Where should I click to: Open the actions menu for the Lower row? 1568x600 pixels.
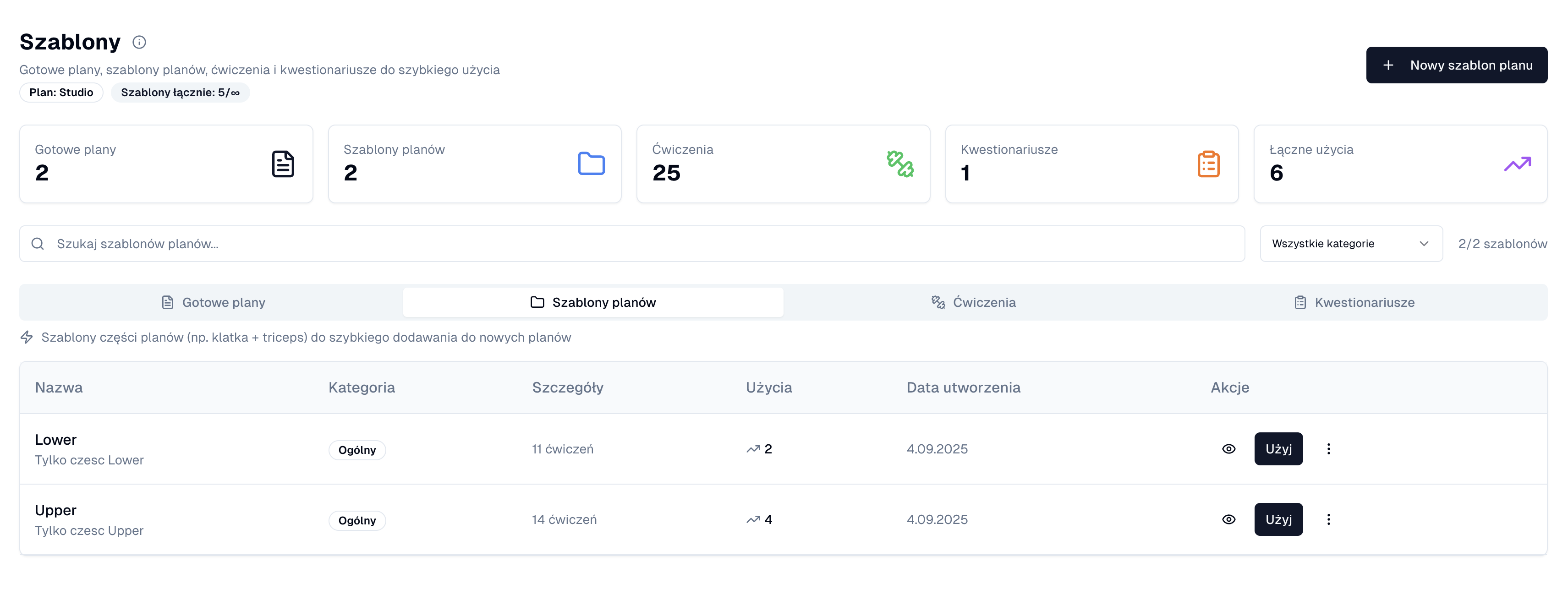click(x=1329, y=448)
